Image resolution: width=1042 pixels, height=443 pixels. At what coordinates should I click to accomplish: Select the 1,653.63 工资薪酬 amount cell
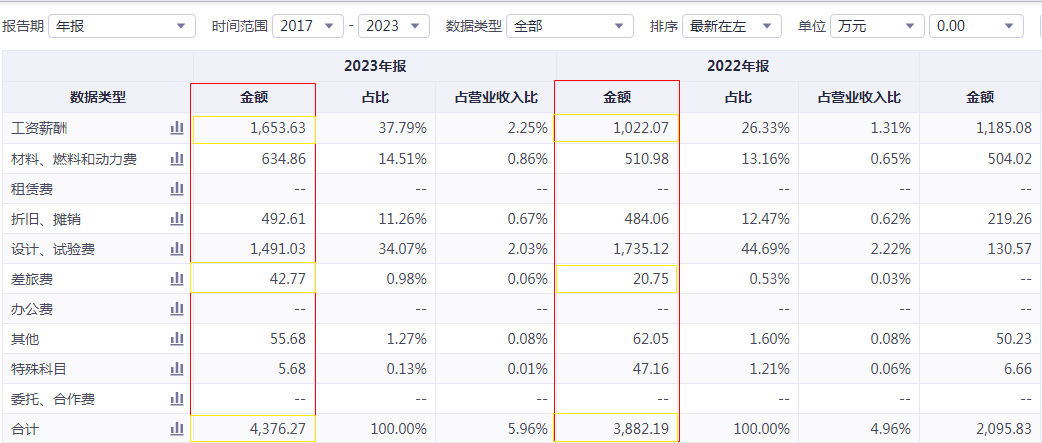254,128
